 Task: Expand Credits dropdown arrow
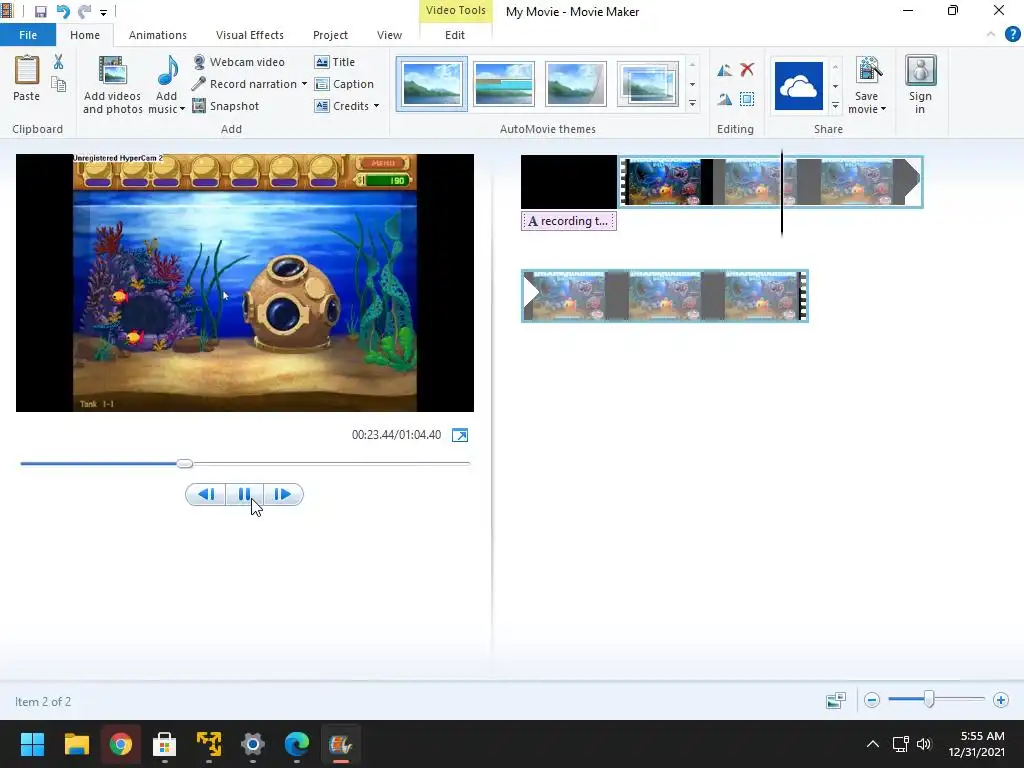tap(376, 106)
